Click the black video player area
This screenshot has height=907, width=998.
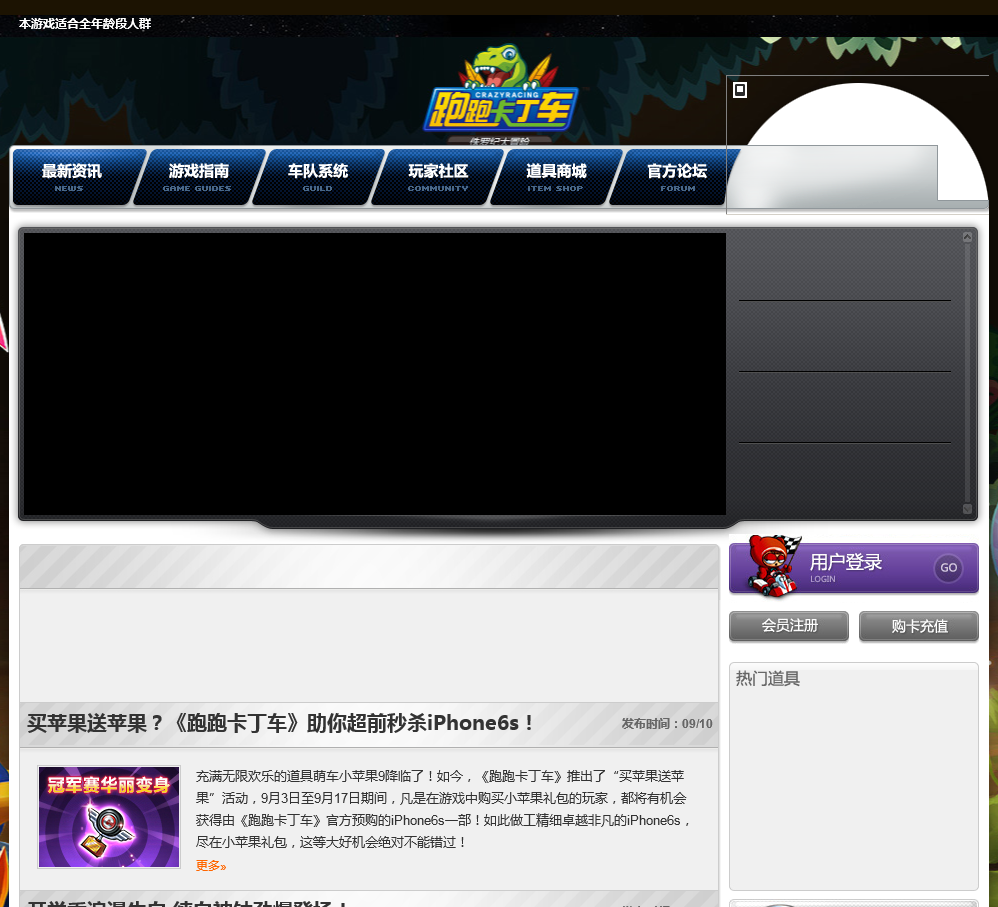click(375, 374)
